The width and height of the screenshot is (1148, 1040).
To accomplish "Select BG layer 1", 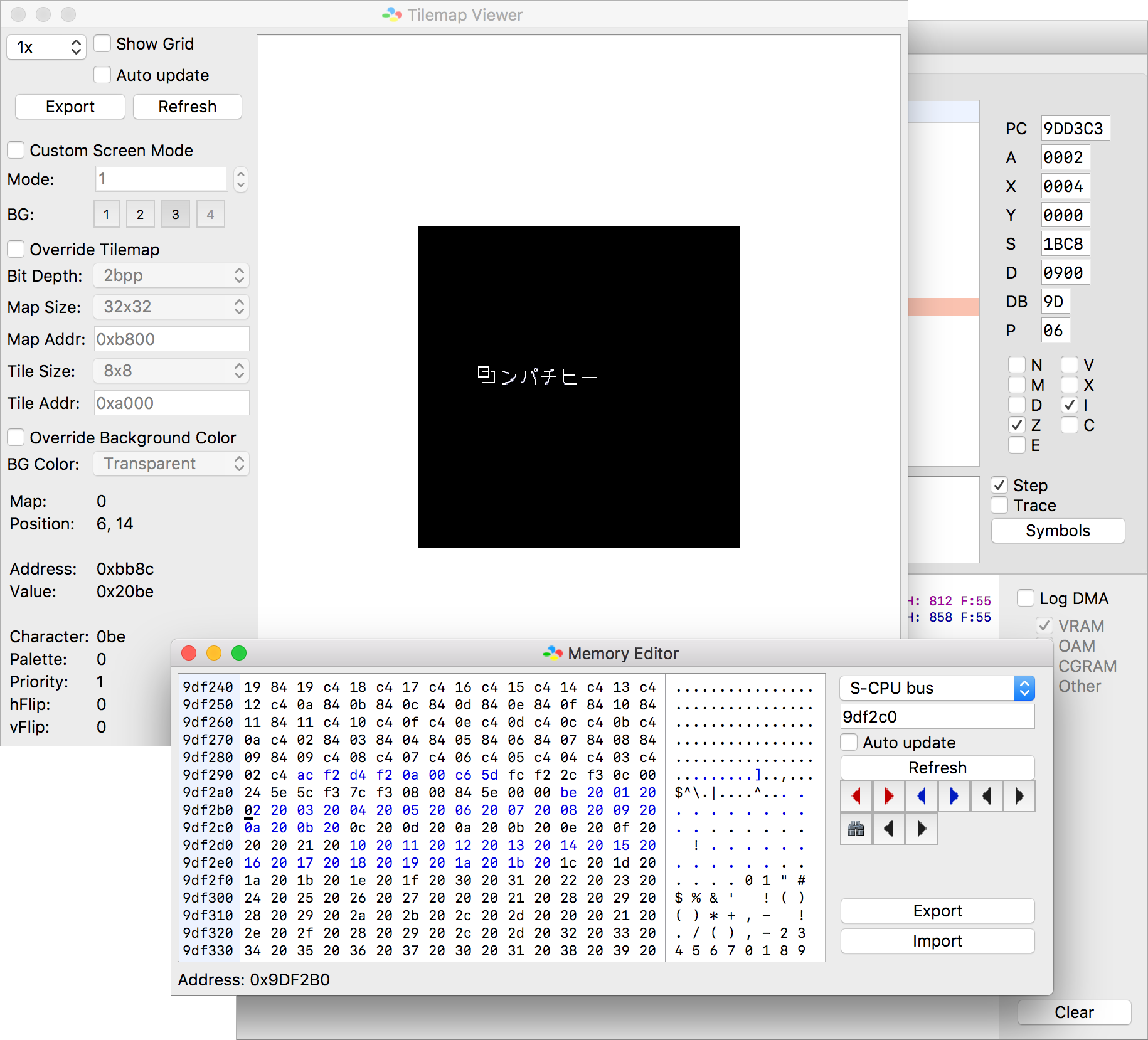I will pos(107,215).
